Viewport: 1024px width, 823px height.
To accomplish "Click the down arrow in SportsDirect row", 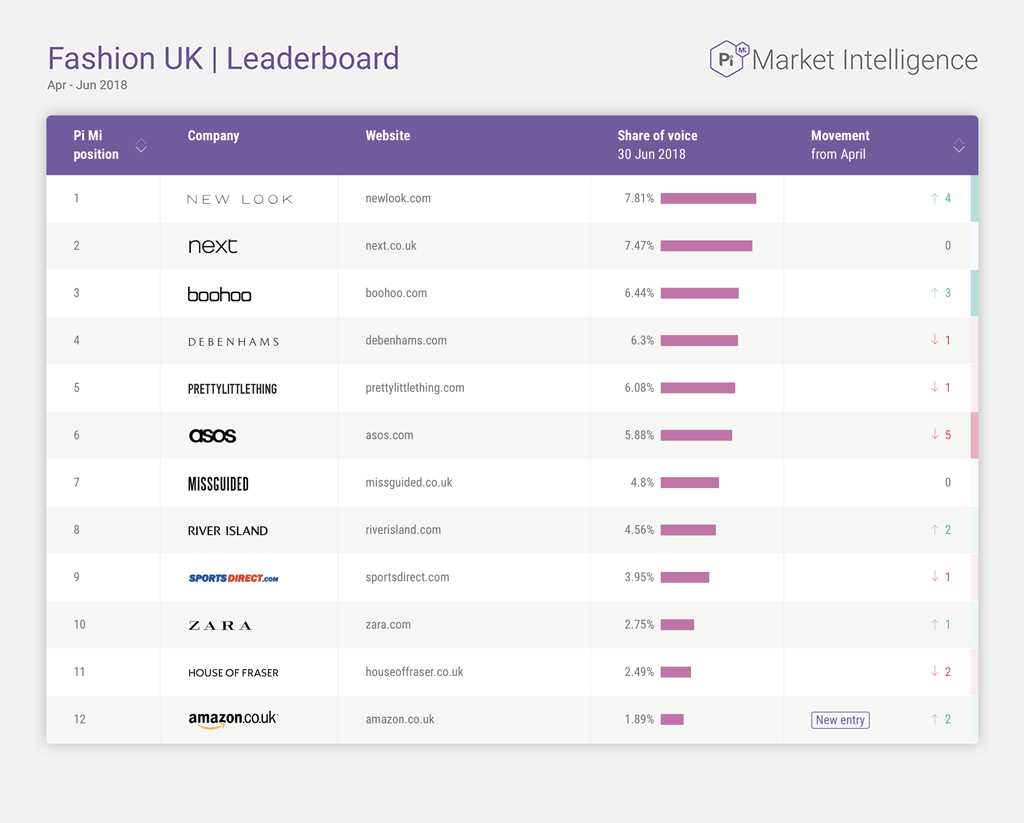I will click(x=935, y=577).
